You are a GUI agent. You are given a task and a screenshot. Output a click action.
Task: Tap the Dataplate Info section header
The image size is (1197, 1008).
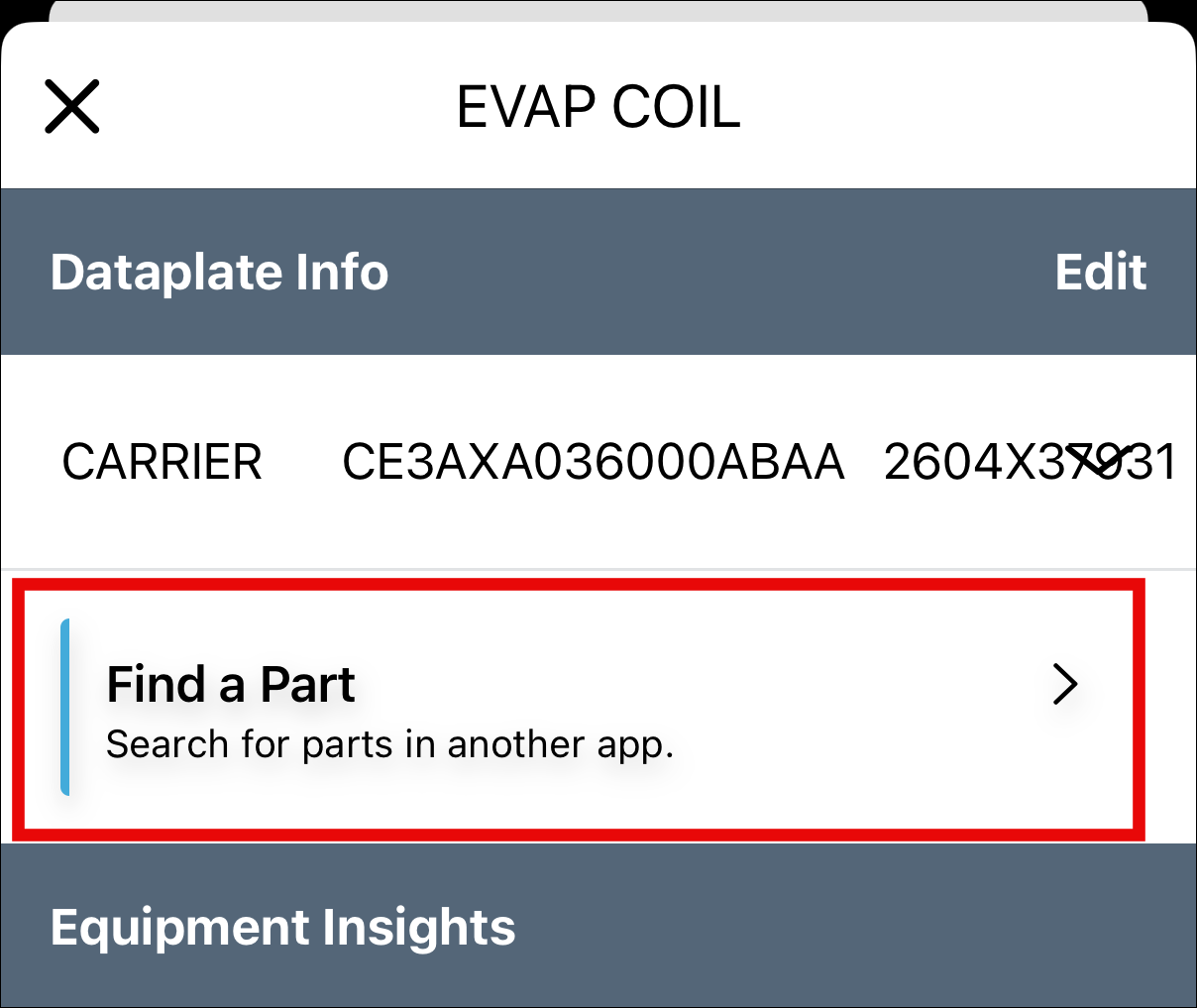click(219, 272)
